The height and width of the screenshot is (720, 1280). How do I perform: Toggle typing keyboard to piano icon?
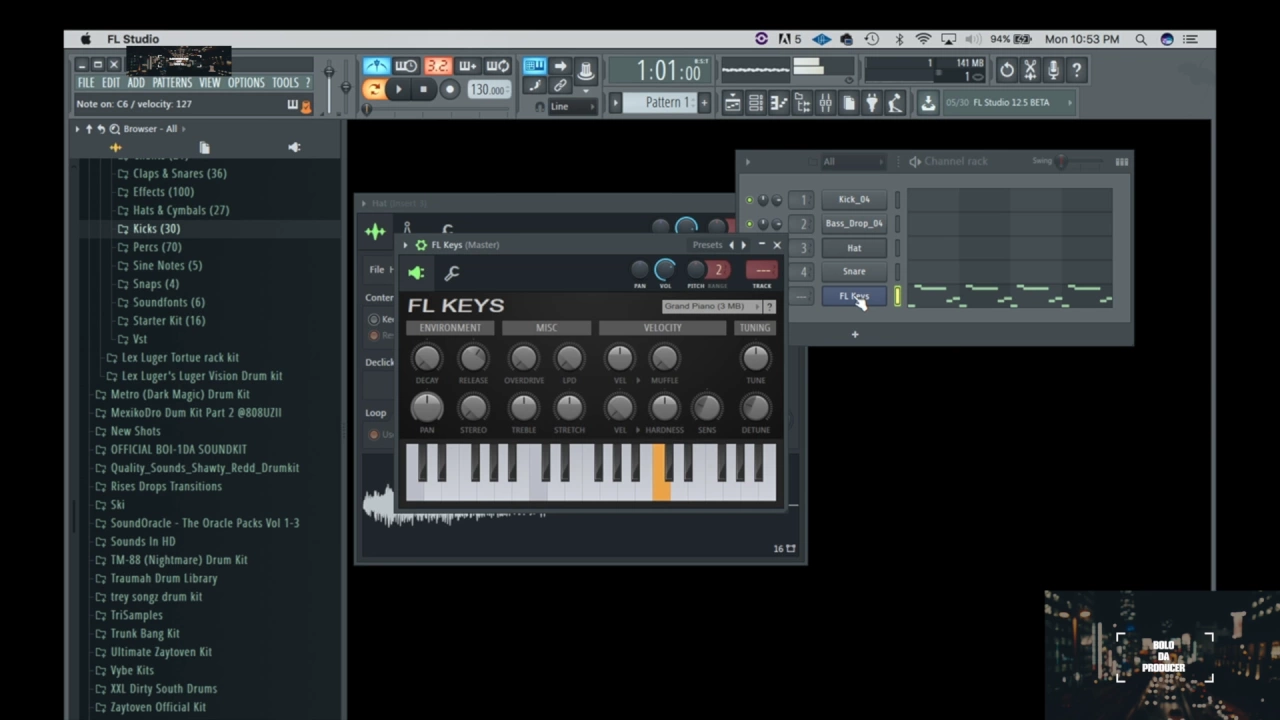[535, 66]
